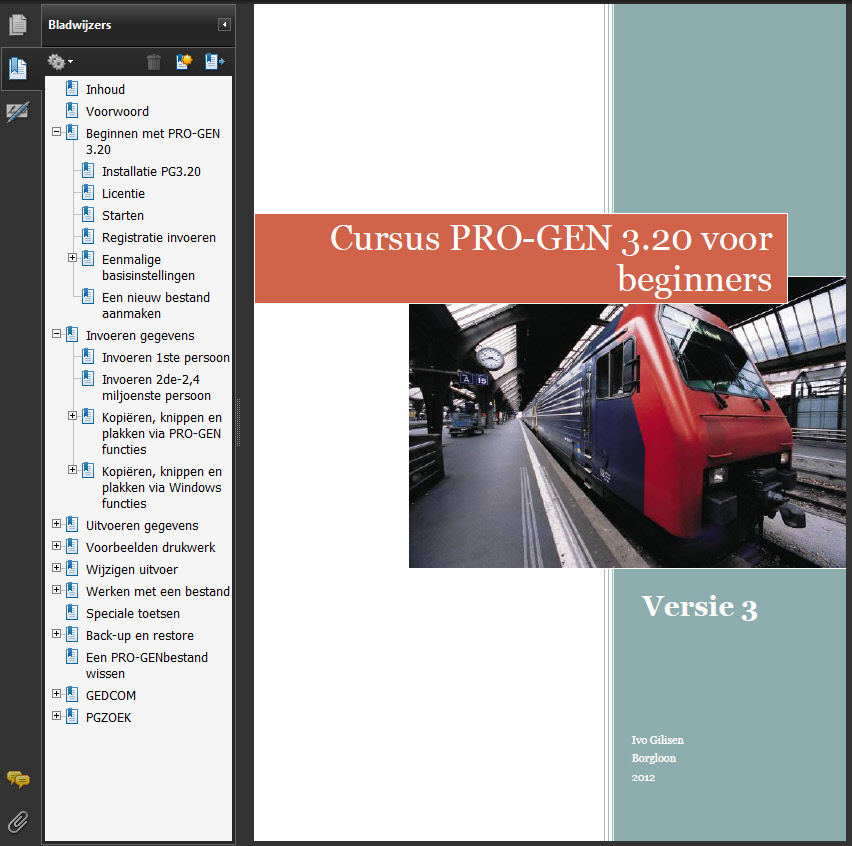Collapse the 'Invoeren gegevens' bookmark
This screenshot has width=852, height=846.
57,334
